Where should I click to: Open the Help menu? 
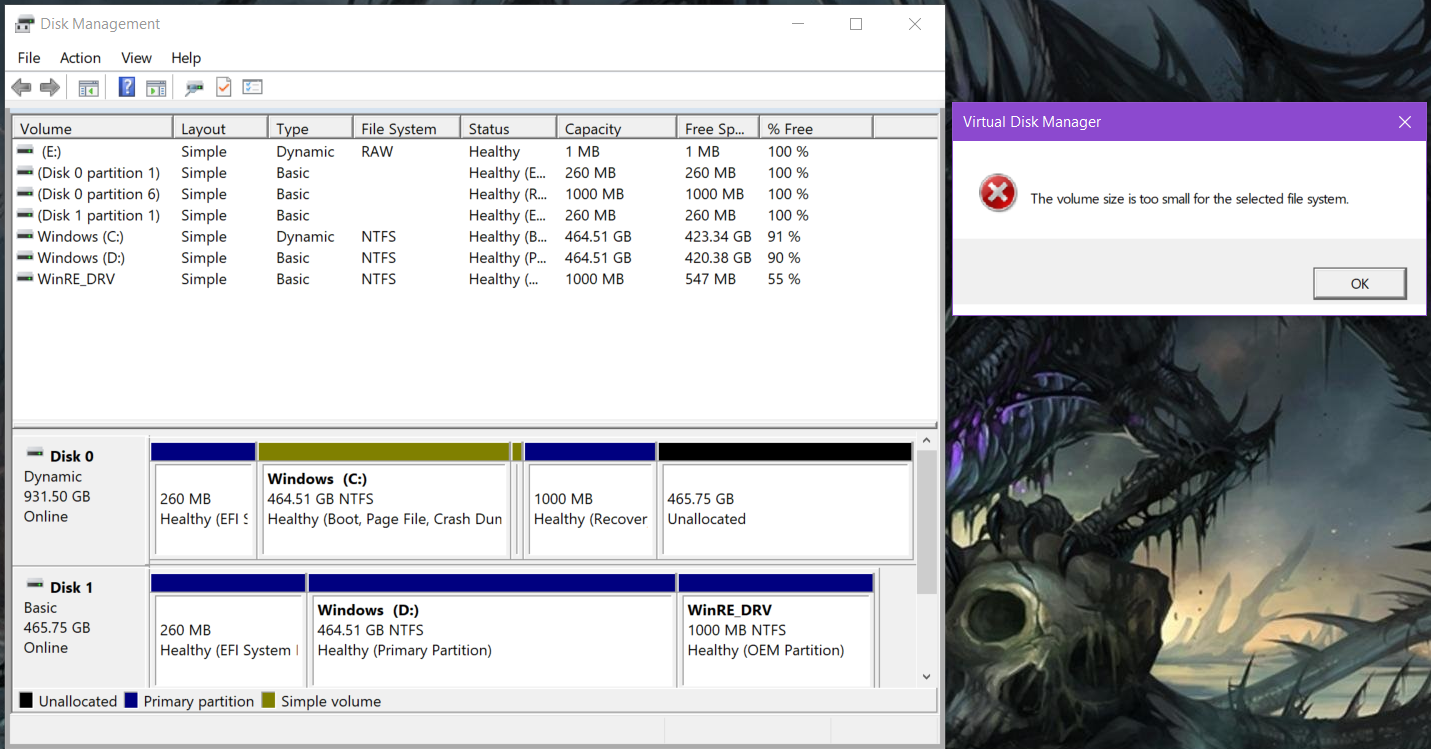tap(186, 58)
